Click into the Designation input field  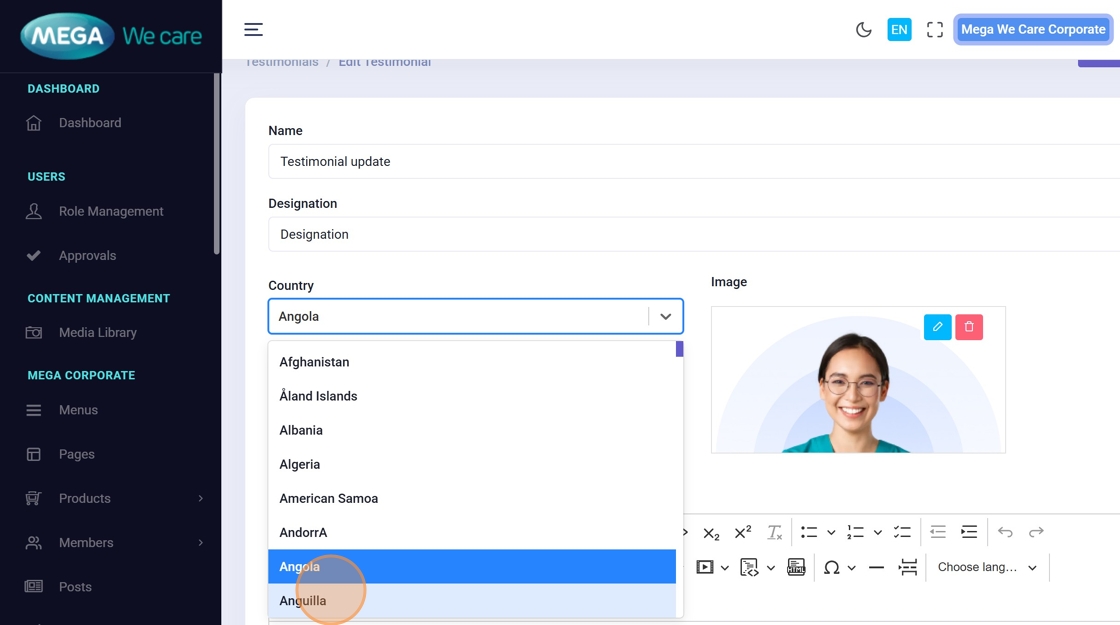pos(690,234)
